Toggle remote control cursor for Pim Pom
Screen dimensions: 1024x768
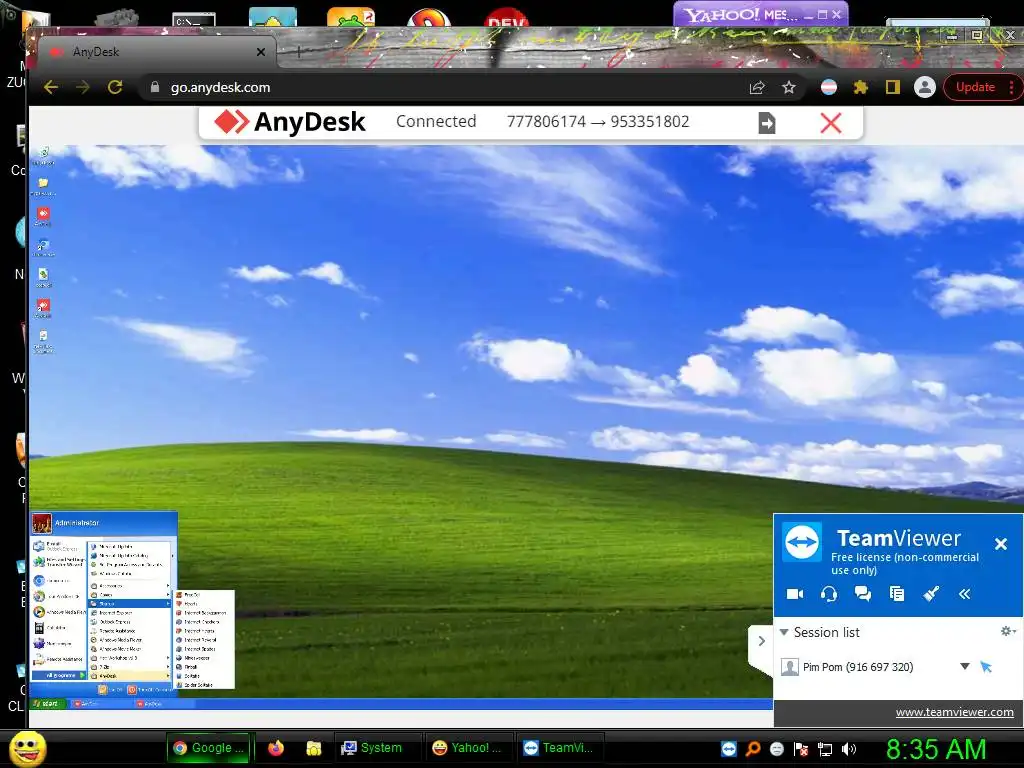986,666
